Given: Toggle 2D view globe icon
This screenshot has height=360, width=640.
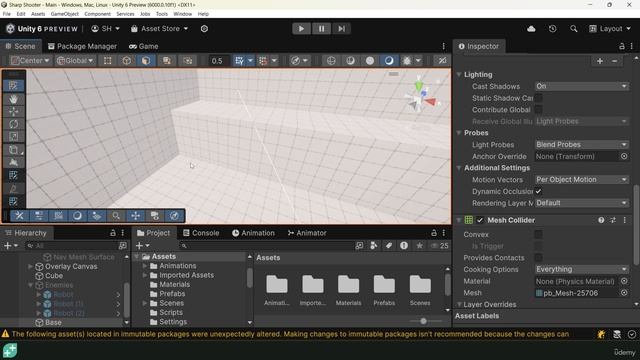Looking at the screenshot, I should tap(331, 60).
